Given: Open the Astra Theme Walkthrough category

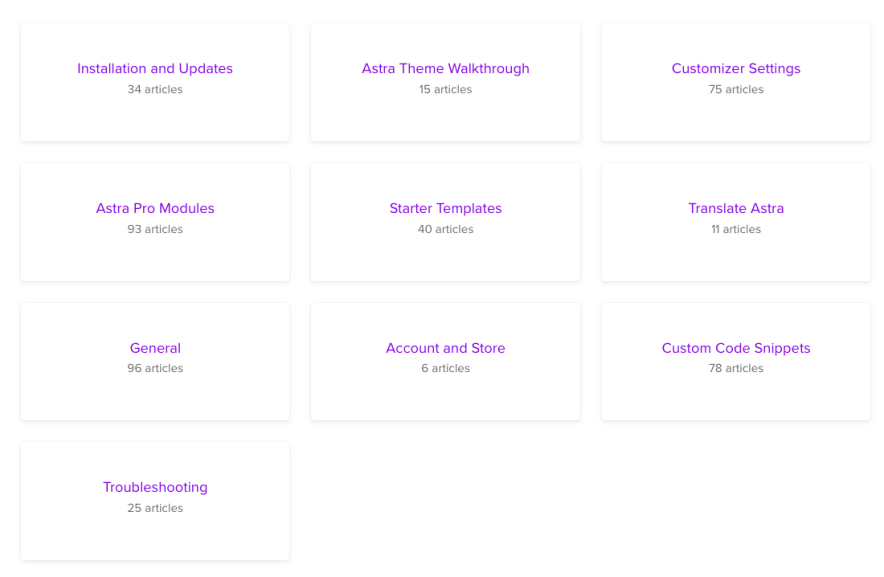Looking at the screenshot, I should tap(445, 68).
